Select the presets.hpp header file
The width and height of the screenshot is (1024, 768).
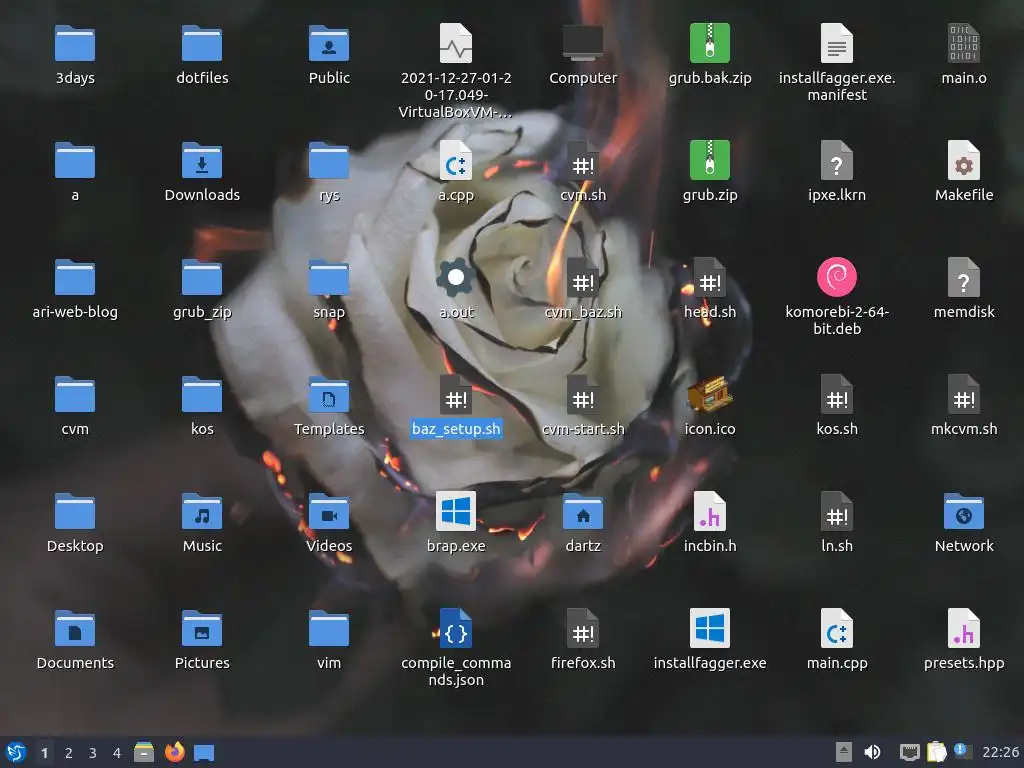[x=964, y=628]
